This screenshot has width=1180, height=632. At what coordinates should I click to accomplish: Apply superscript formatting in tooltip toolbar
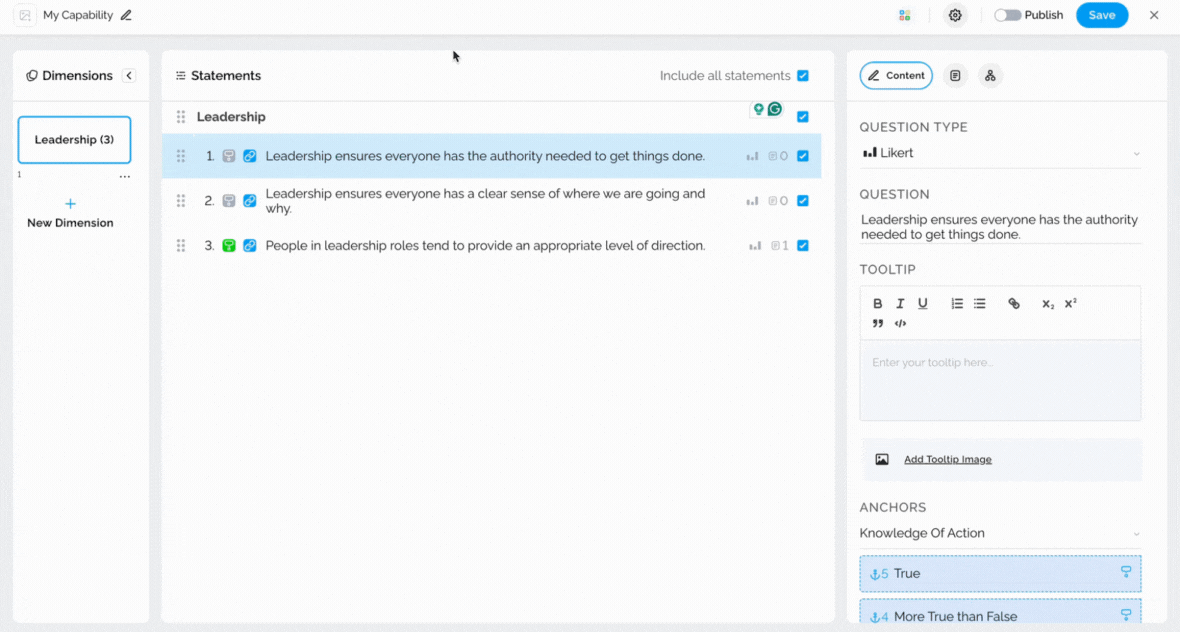[1070, 303]
